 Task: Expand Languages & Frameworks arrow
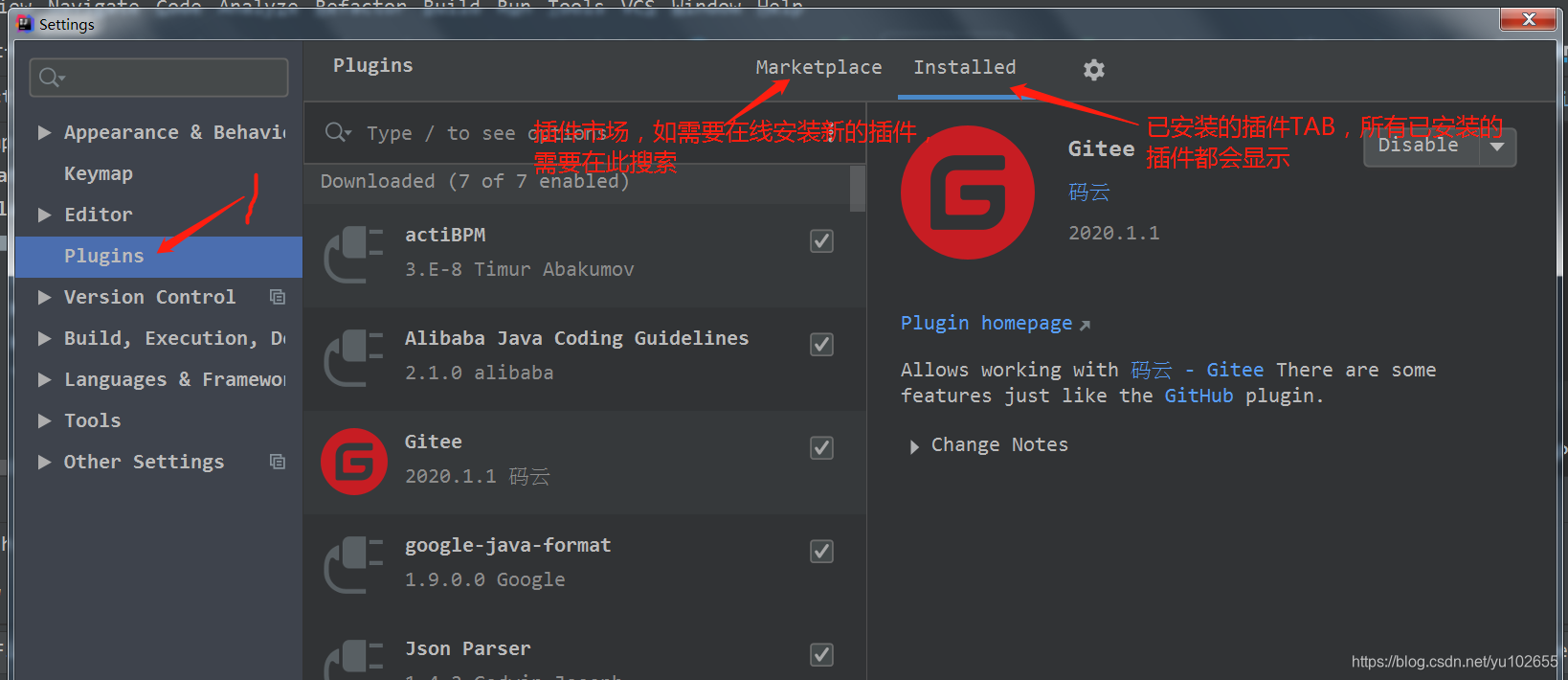[44, 379]
